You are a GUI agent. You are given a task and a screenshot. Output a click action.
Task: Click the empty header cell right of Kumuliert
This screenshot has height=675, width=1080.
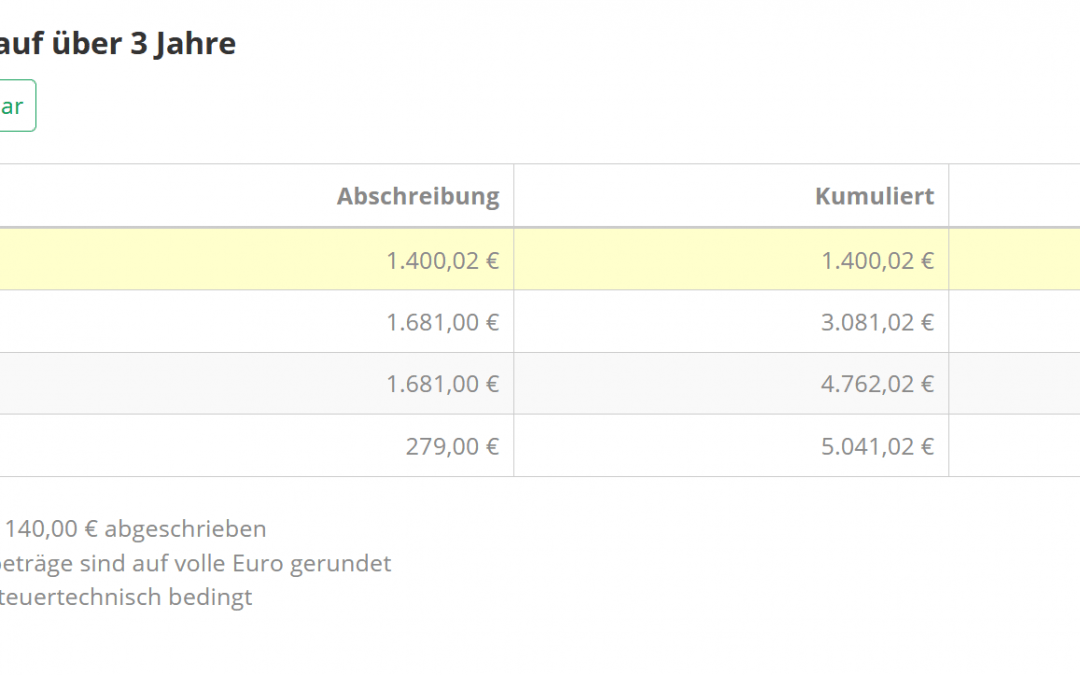(1014, 196)
